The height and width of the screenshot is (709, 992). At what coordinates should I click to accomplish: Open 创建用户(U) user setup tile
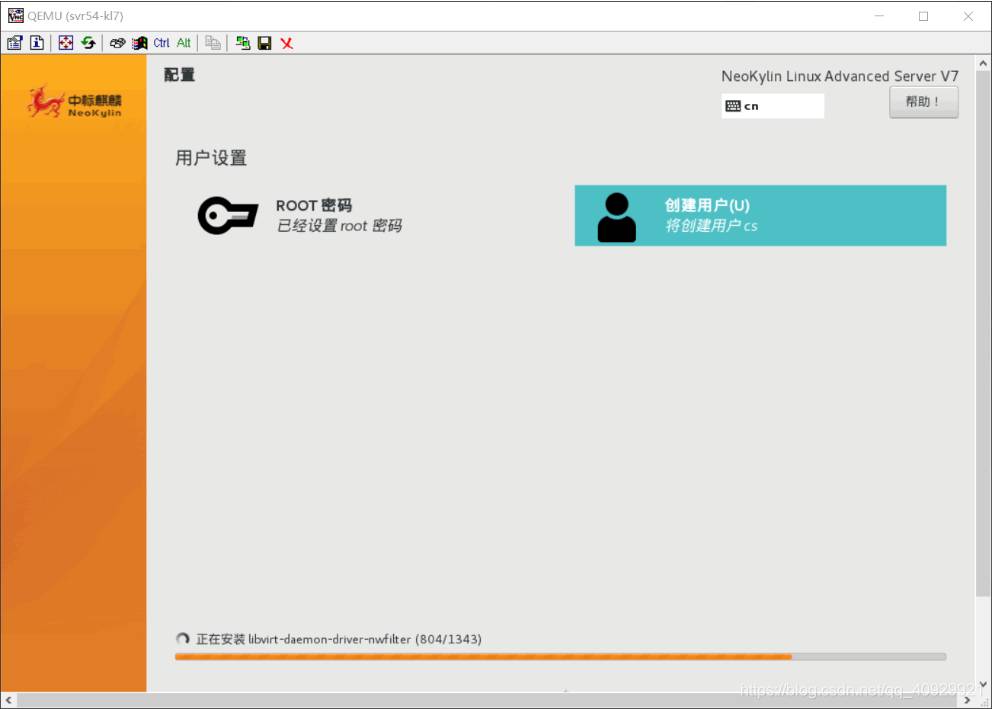(760, 216)
